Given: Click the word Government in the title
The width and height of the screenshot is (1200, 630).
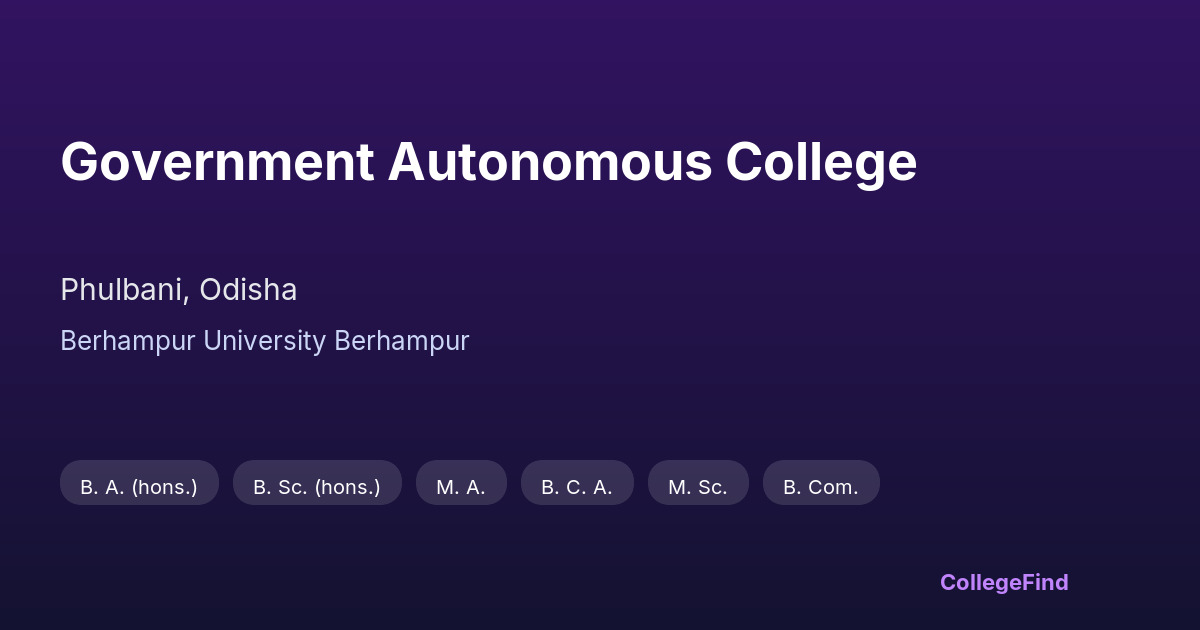Looking at the screenshot, I should [x=217, y=162].
